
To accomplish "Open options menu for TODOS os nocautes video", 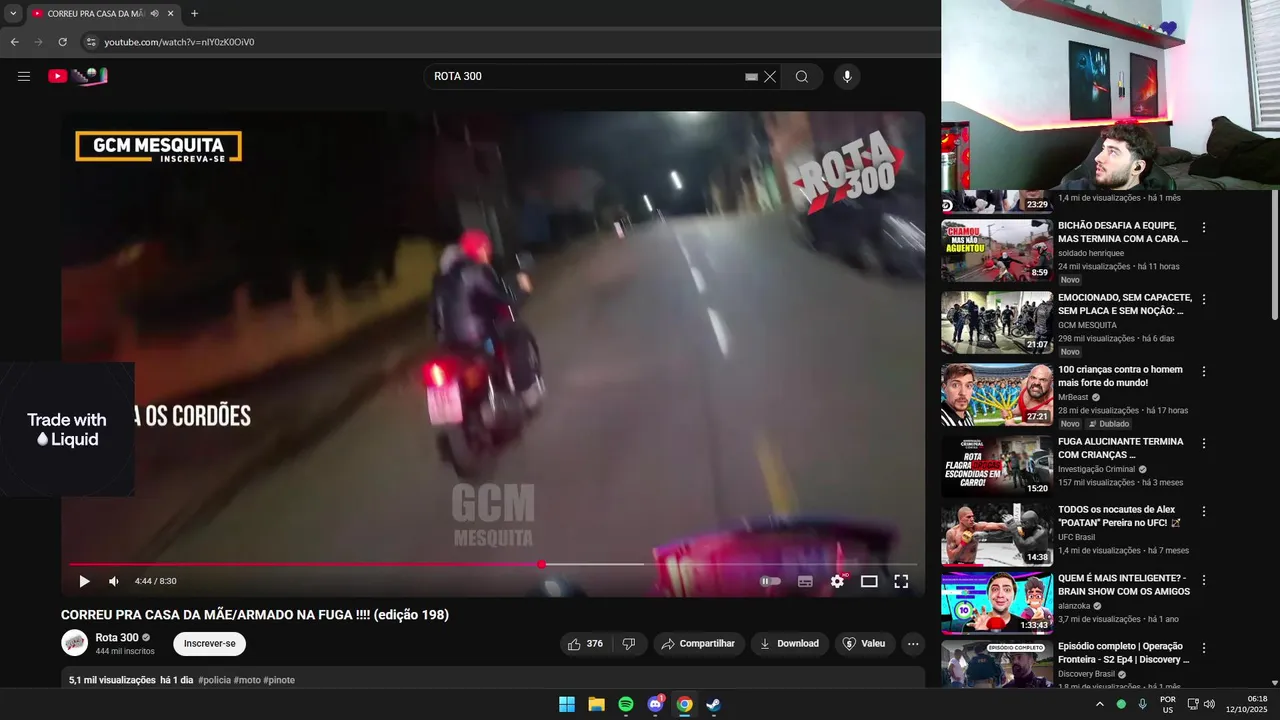I will (x=1204, y=512).
